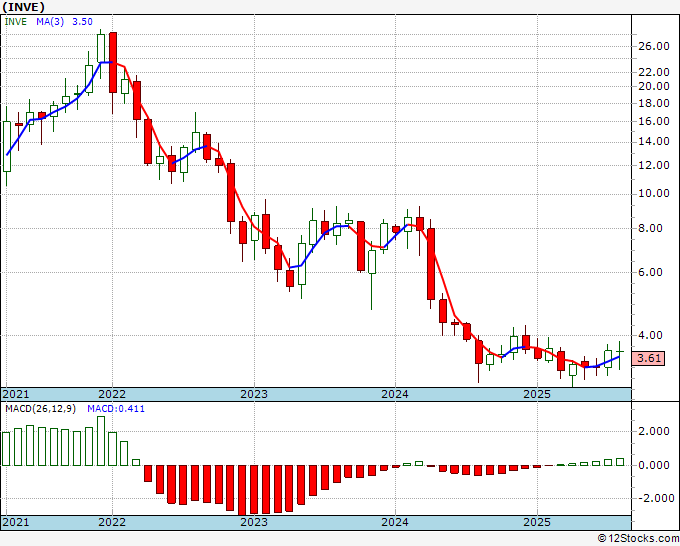Click the 0.000 MACD axis label
The height and width of the screenshot is (546, 680).
654,465
